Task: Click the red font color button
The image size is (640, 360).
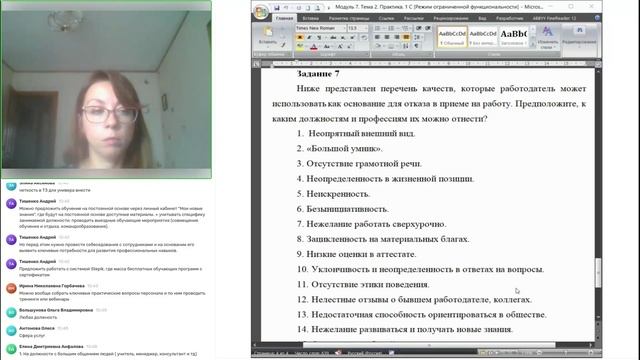Action: point(314,46)
